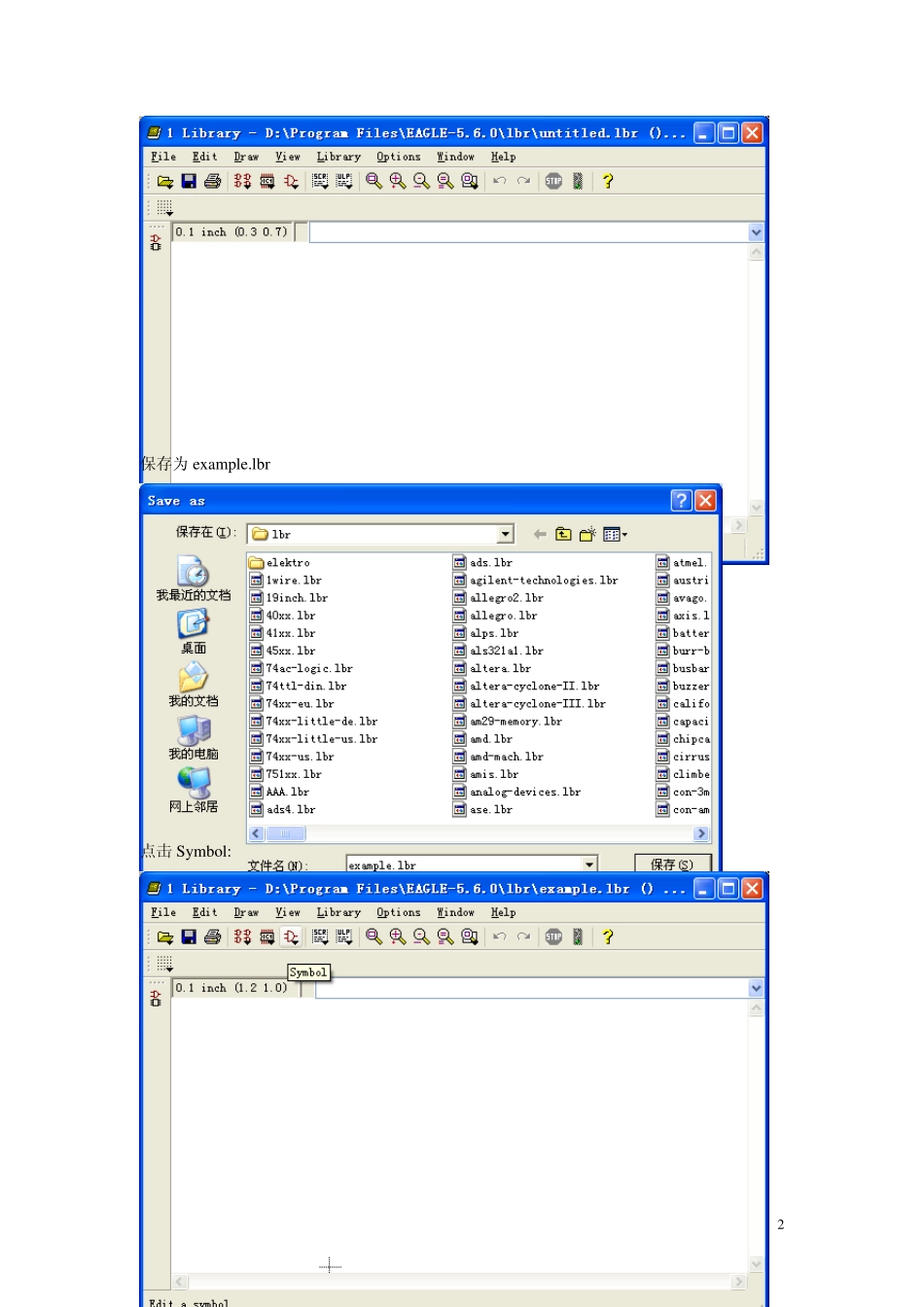This screenshot has height=1307, width=924.
Task: Click Save disk icon in example.lbr window
Action: pos(189,936)
